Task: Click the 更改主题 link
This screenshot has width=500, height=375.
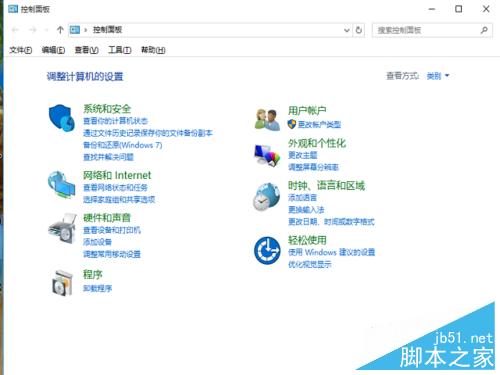Action: [x=303, y=155]
